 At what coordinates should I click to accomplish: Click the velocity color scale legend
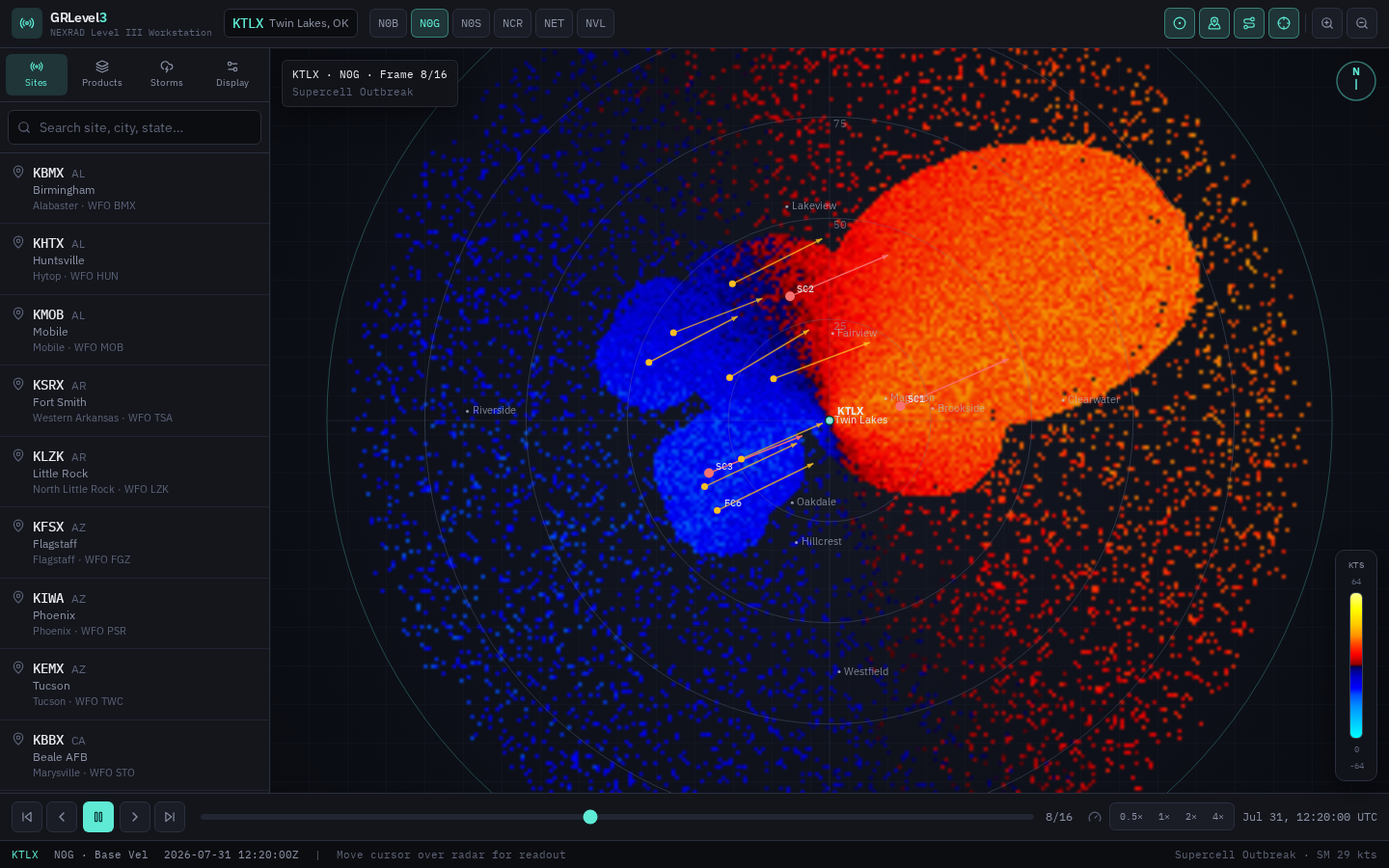1356,665
